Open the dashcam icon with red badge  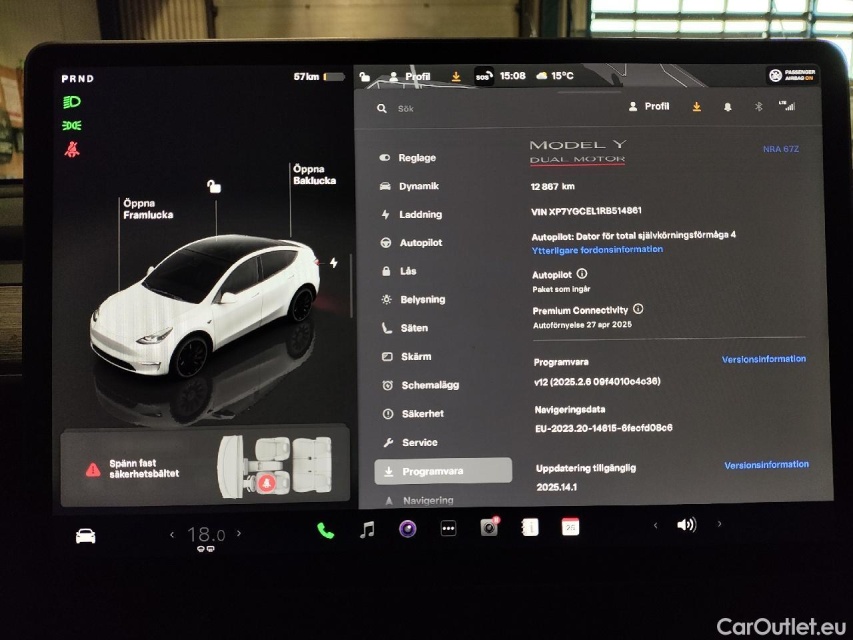tap(489, 527)
